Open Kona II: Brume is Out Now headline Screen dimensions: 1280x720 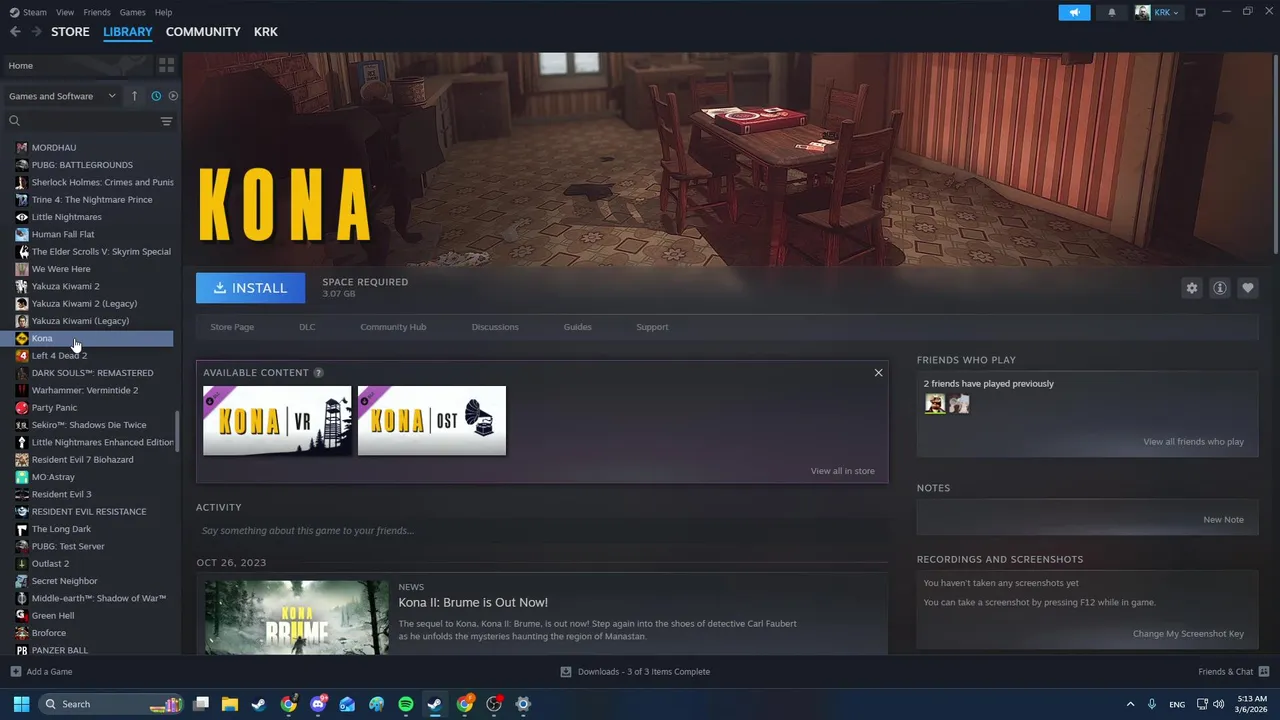click(x=473, y=603)
